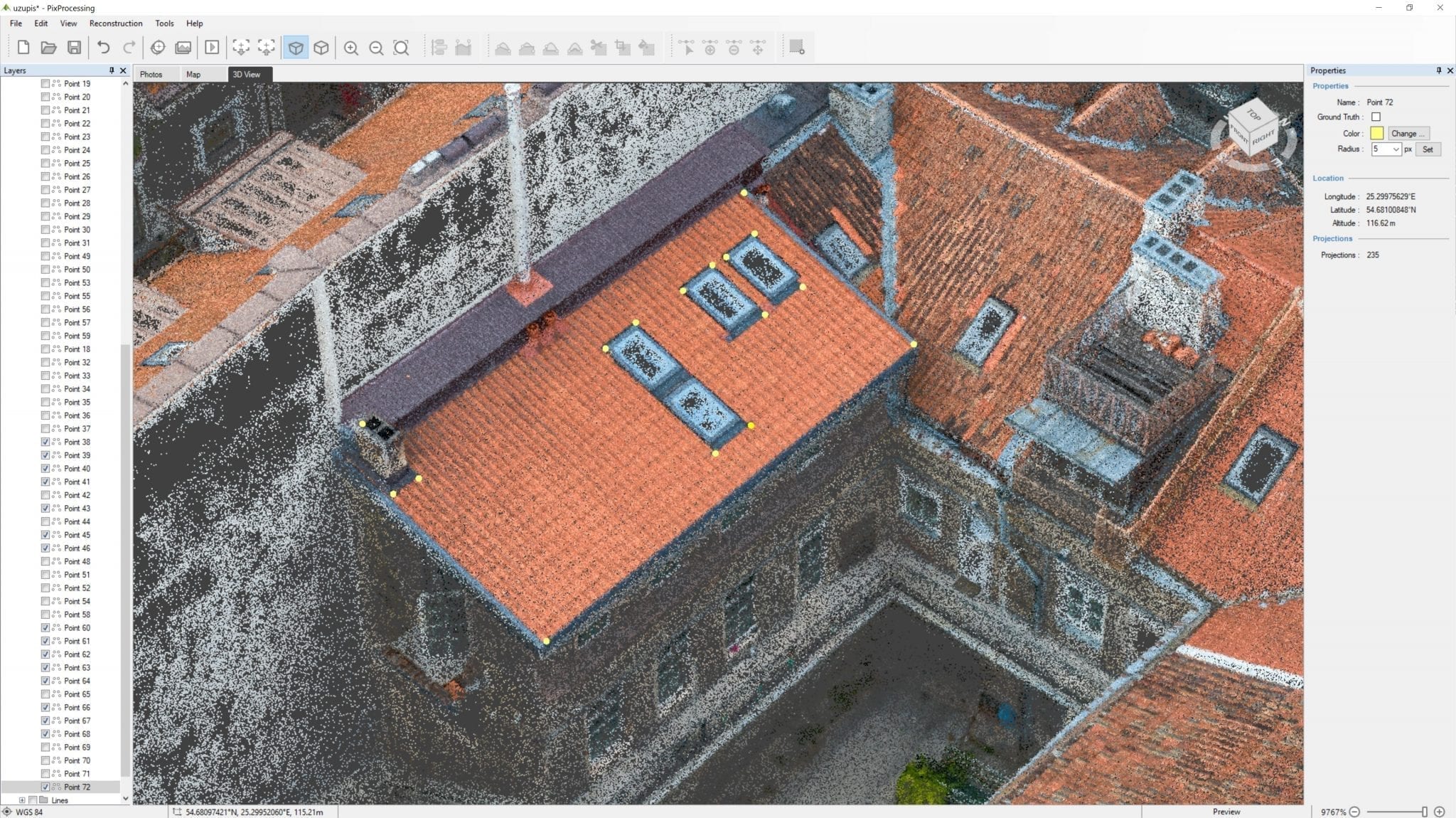Click the Set radius button
Image resolution: width=1456 pixels, height=818 pixels.
click(1428, 149)
